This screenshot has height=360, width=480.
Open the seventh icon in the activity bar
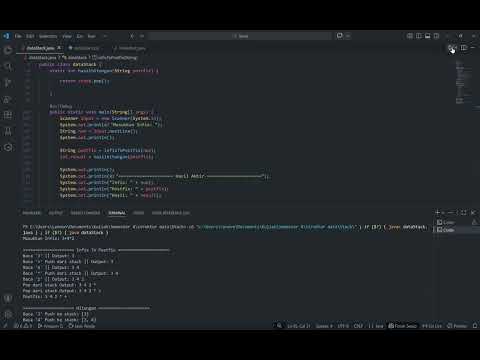point(8,147)
